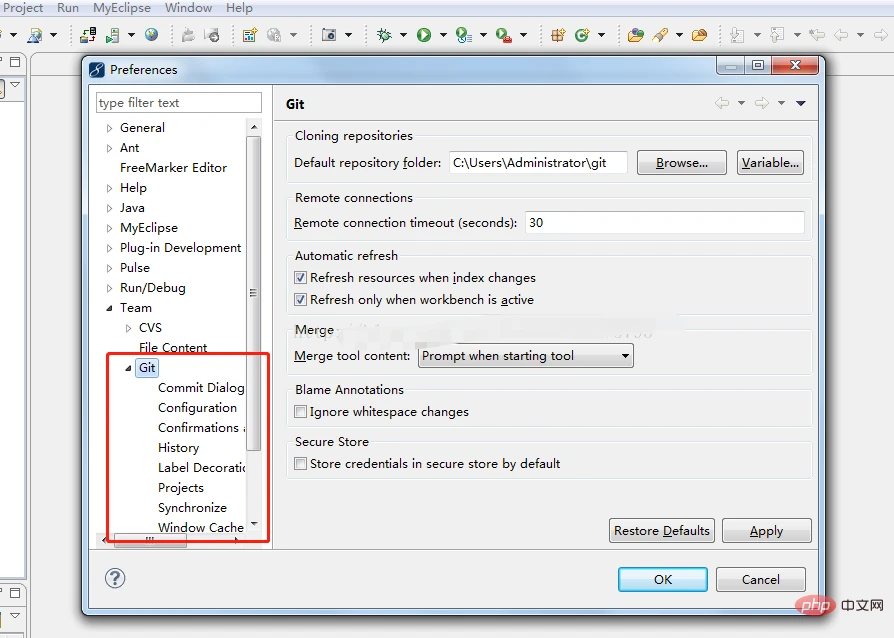The width and height of the screenshot is (894, 638).
Task: Select Plug-in Development in tree
Action: [180, 248]
